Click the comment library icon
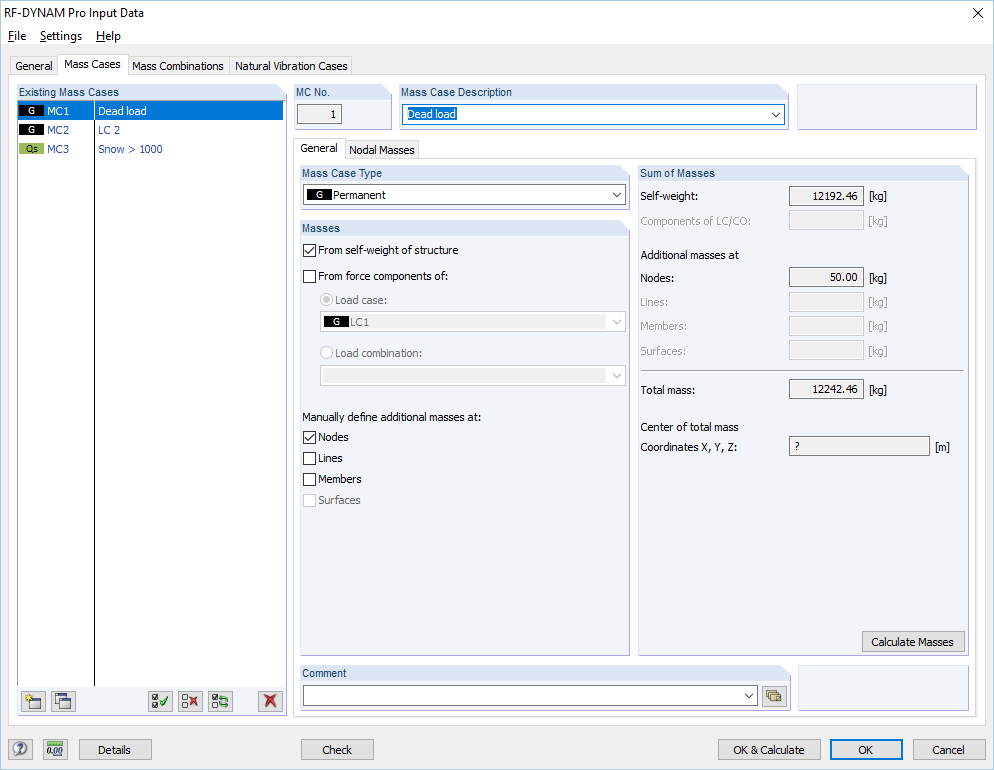This screenshot has width=994, height=770. click(x=774, y=696)
